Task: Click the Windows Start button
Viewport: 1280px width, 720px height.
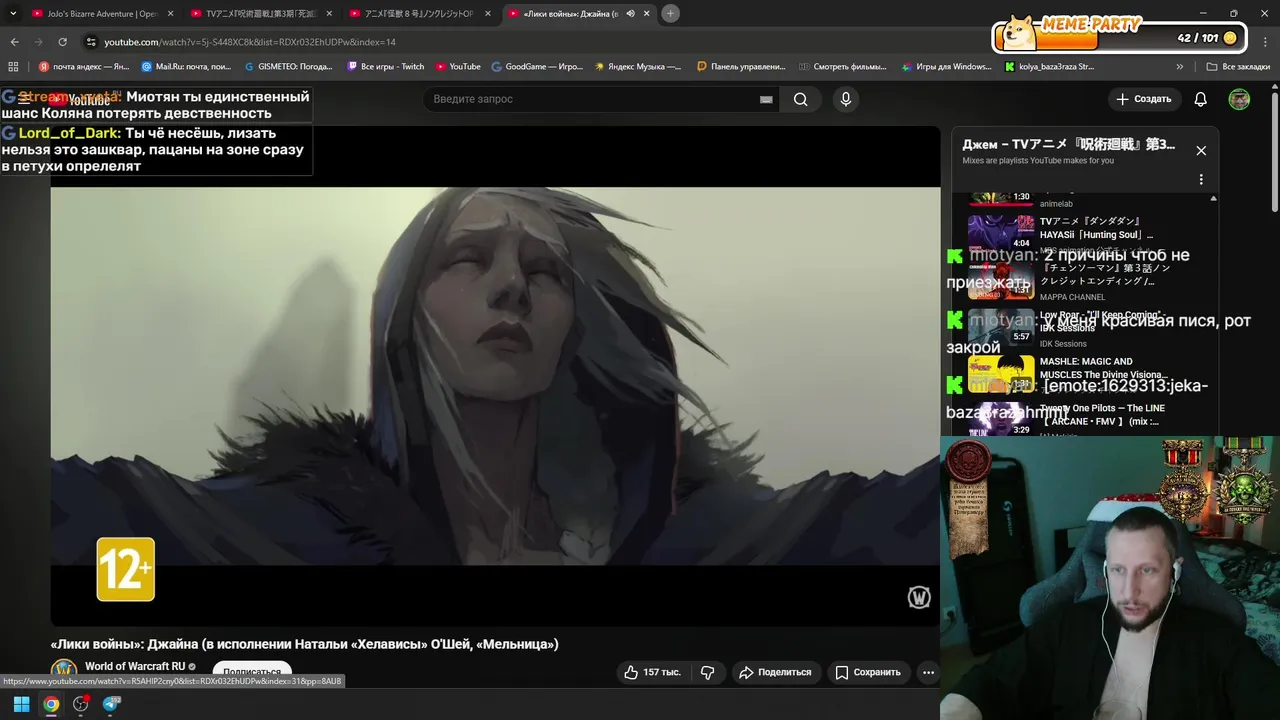Action: click(x=21, y=704)
